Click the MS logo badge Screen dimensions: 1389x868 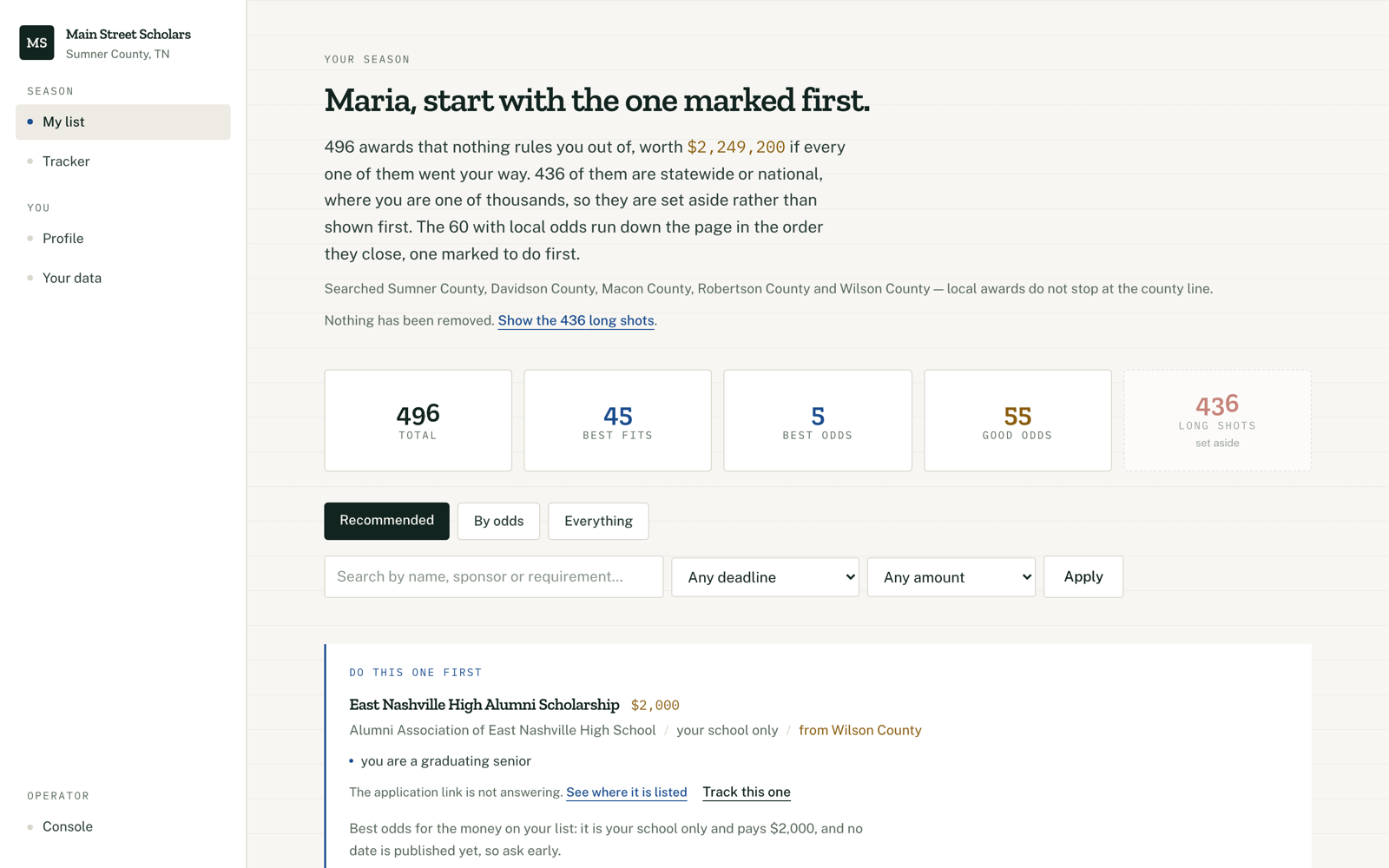tap(36, 43)
